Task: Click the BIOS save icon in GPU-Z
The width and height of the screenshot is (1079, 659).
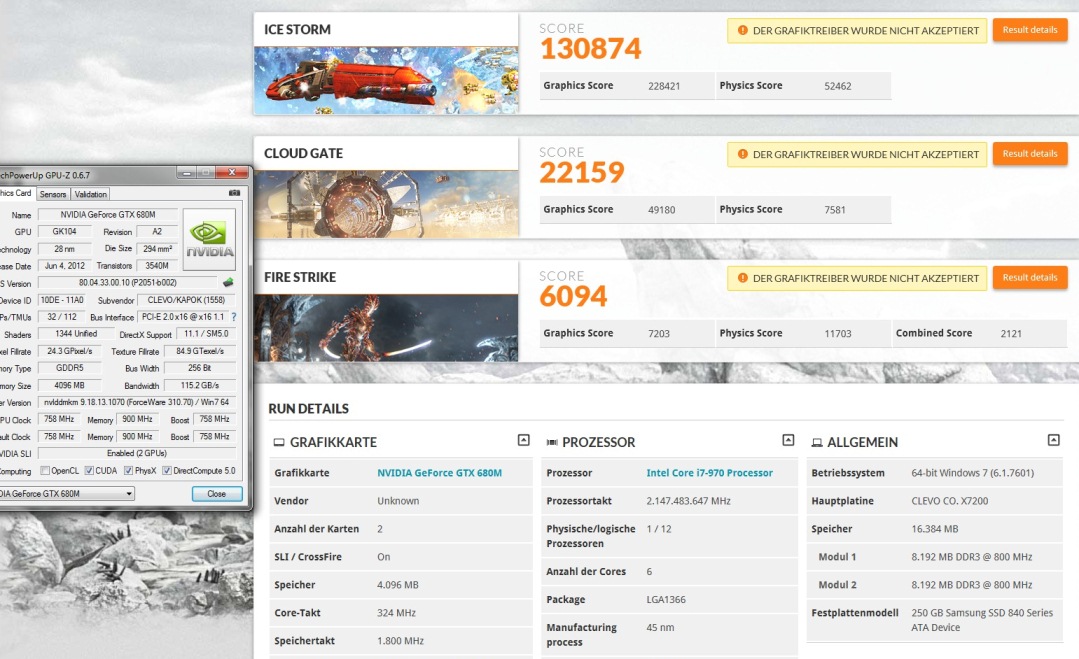Action: point(228,282)
